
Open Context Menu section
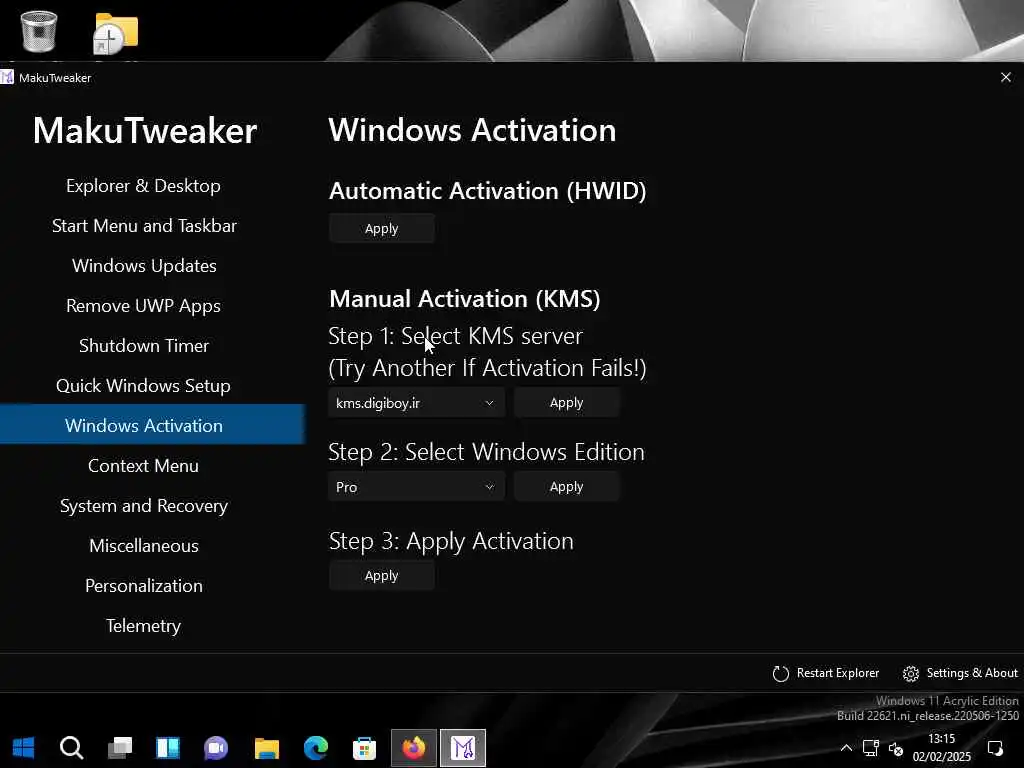[144, 466]
